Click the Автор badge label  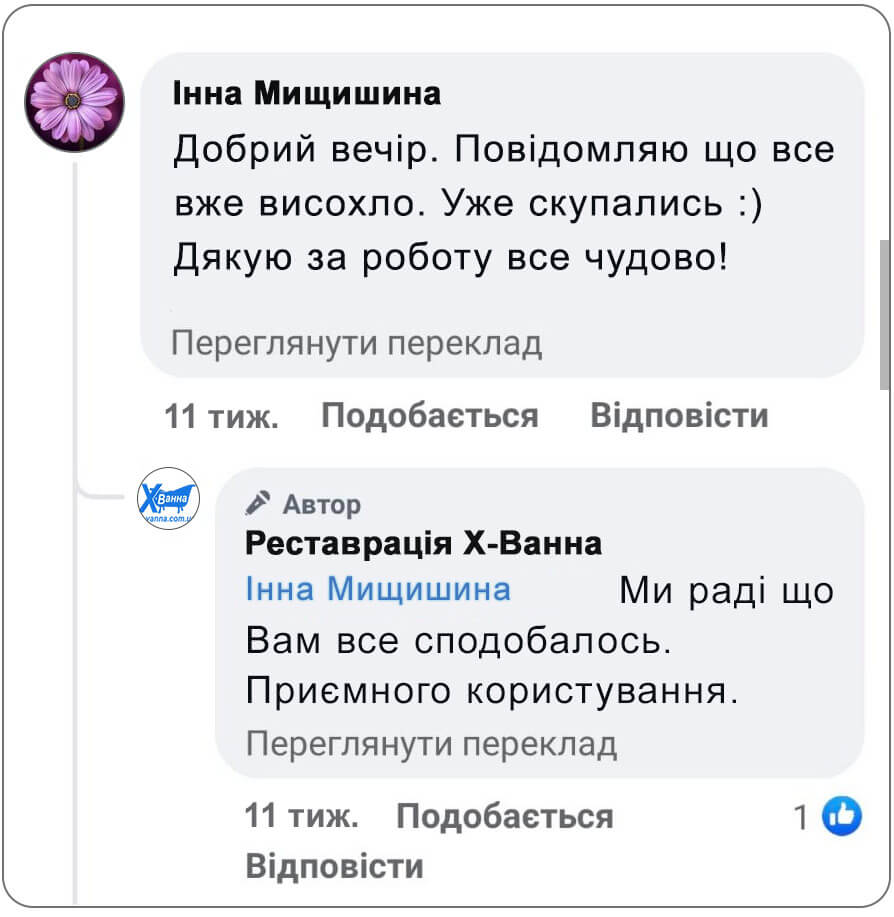320,505
